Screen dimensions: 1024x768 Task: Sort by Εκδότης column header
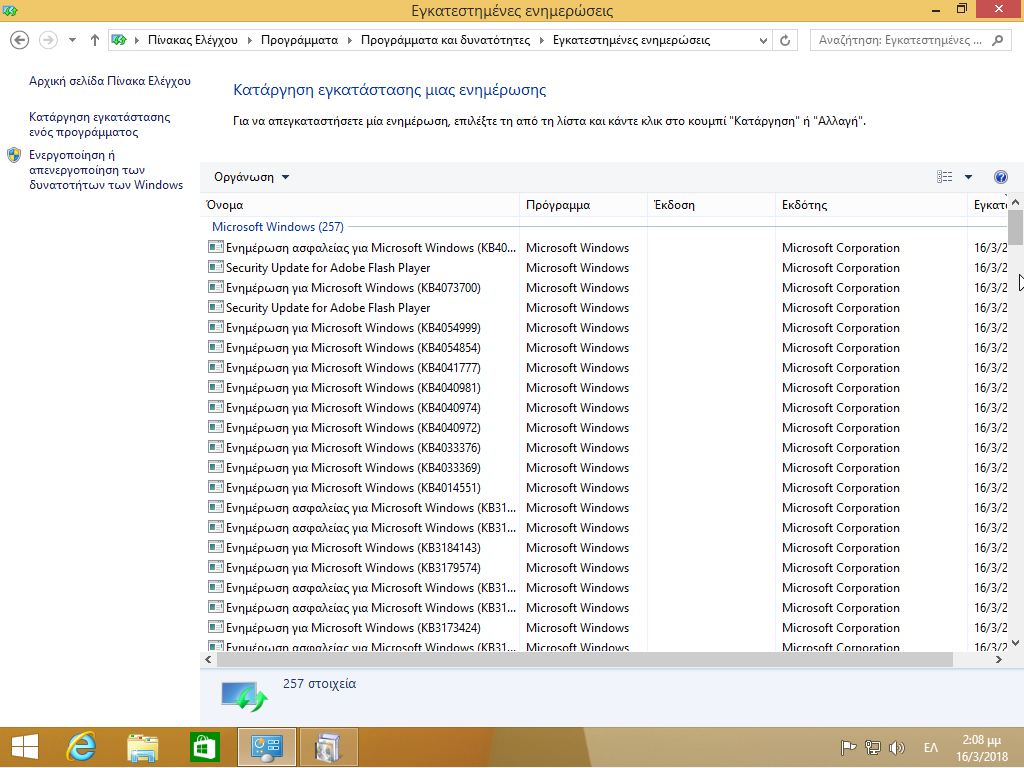coord(871,205)
